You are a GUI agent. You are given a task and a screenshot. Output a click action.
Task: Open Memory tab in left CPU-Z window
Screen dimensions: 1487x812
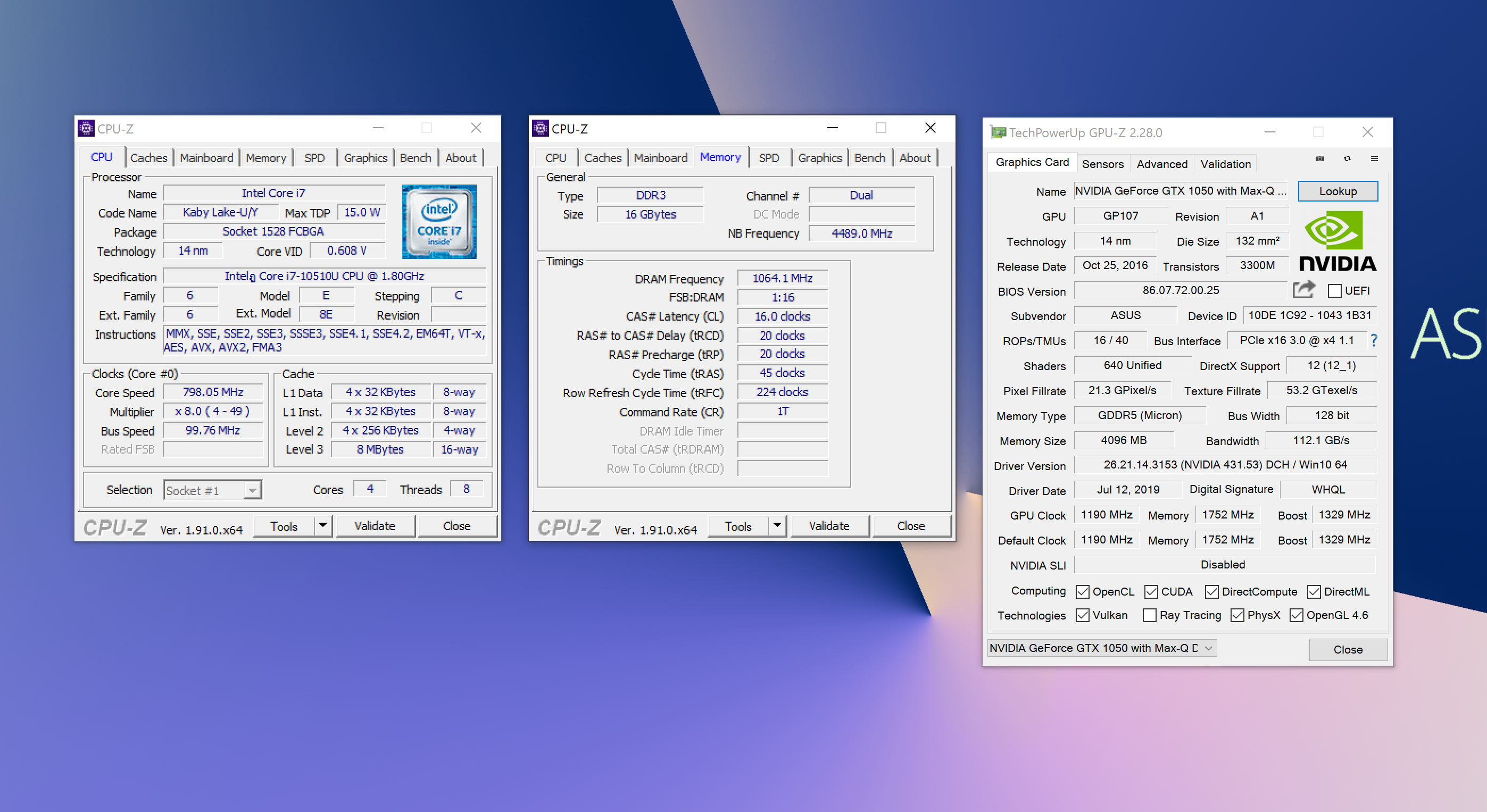click(265, 157)
